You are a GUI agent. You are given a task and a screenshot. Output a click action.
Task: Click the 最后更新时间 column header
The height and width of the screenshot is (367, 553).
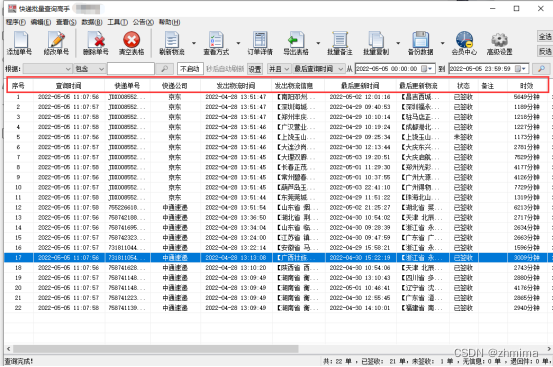(360, 86)
